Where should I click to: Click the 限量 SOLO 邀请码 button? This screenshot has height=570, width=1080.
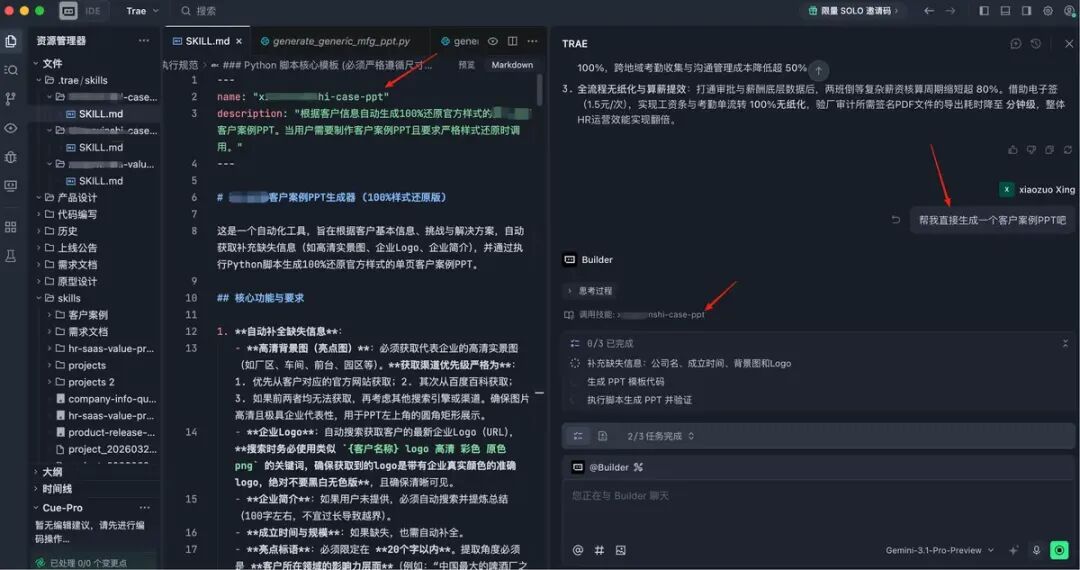coord(853,11)
